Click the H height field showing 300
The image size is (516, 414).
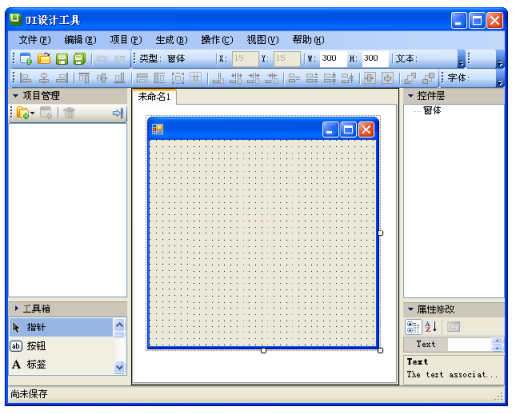coord(375,59)
